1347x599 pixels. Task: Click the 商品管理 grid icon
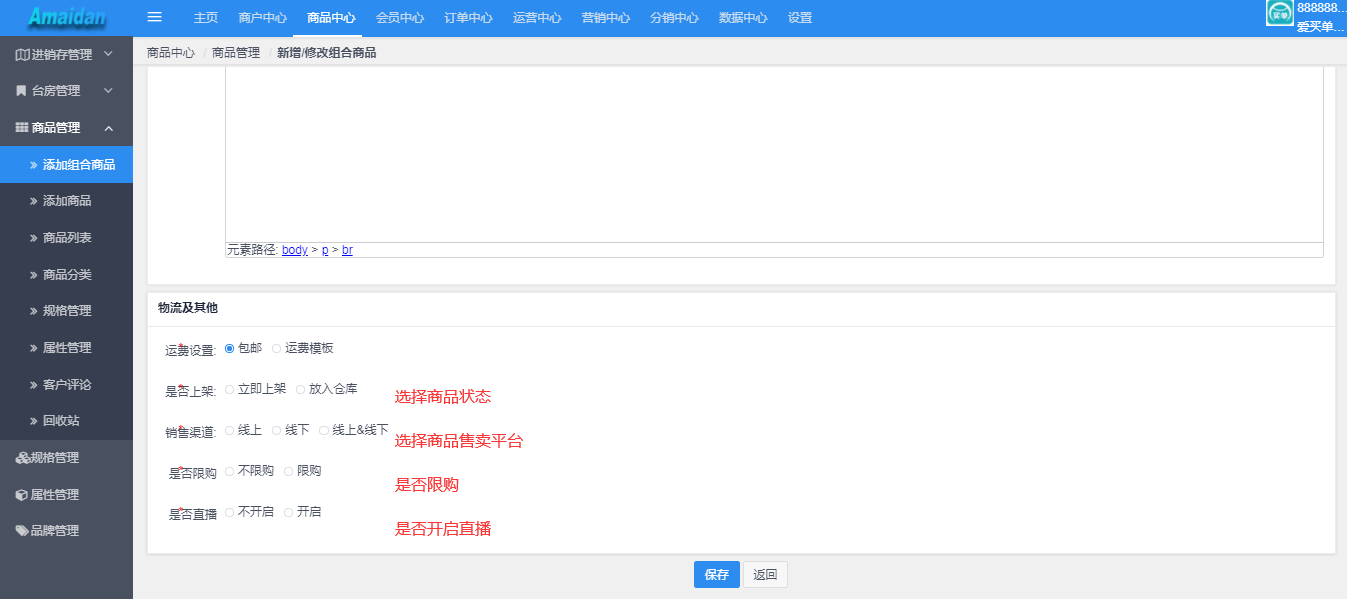(x=22, y=128)
